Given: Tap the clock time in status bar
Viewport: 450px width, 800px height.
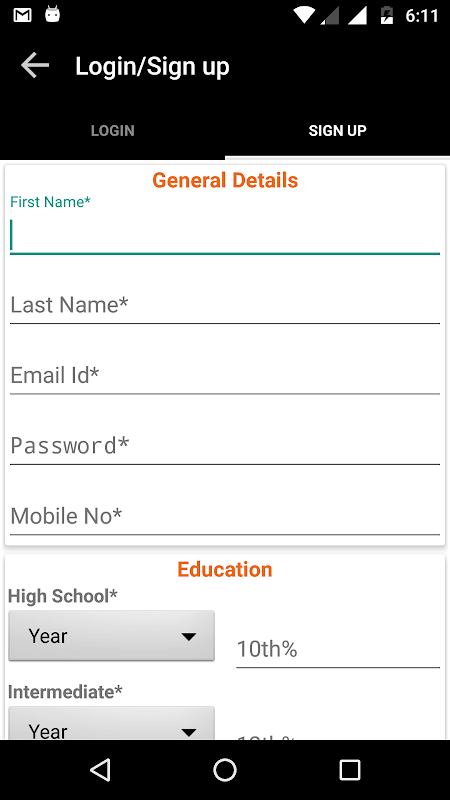Looking at the screenshot, I should tap(422, 16).
